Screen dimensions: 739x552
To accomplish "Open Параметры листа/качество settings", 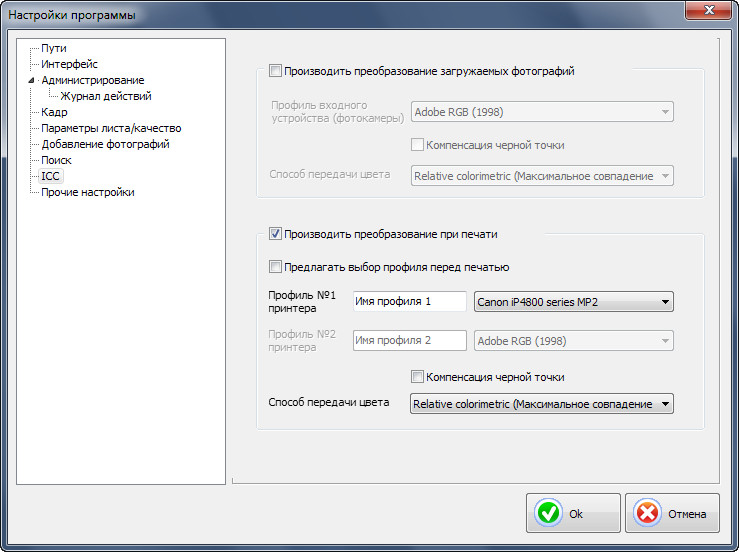I will pos(111,128).
